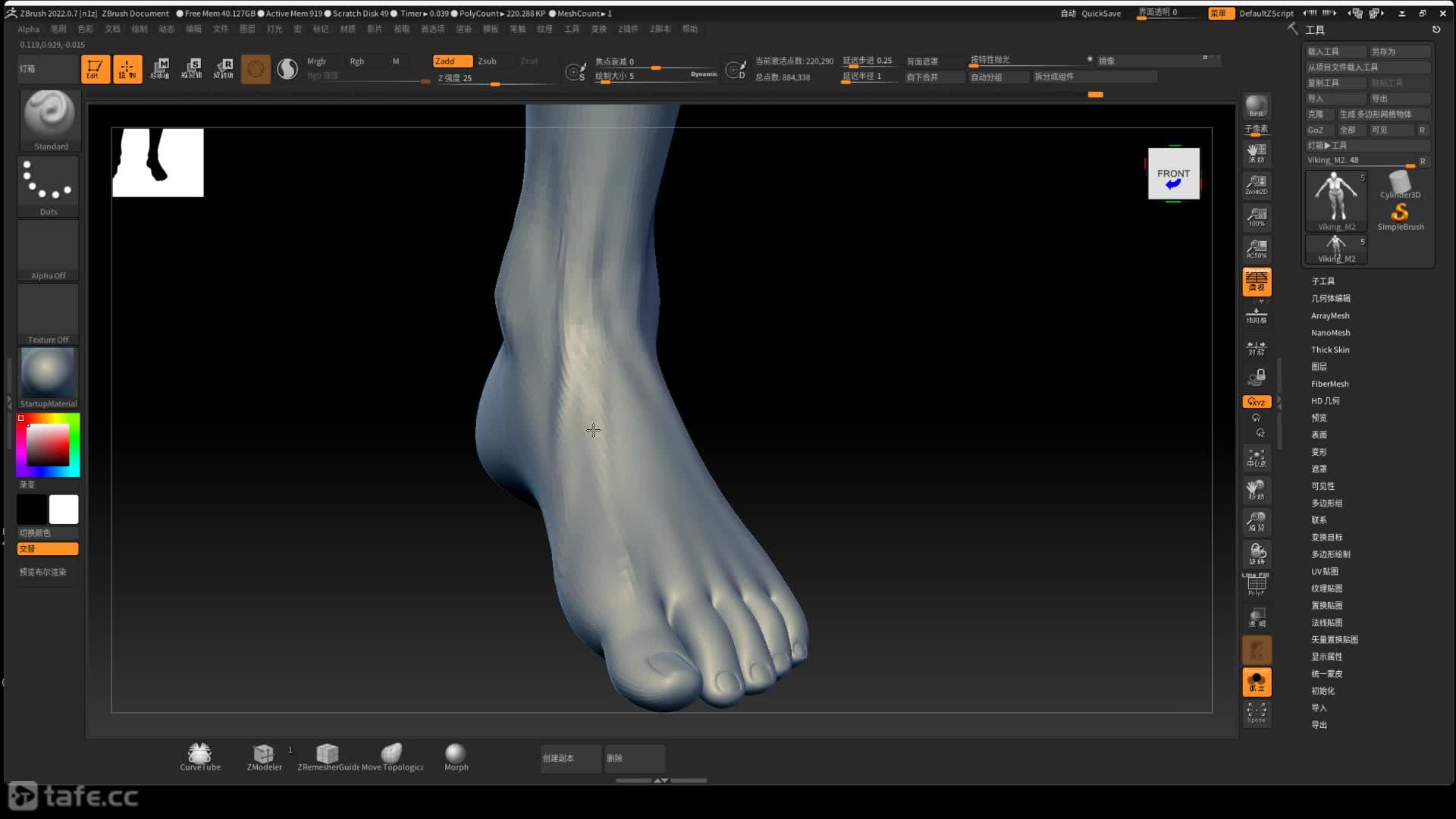Image resolution: width=1456 pixels, height=819 pixels.
Task: Click the BPR render button
Action: pyautogui.click(x=1257, y=106)
